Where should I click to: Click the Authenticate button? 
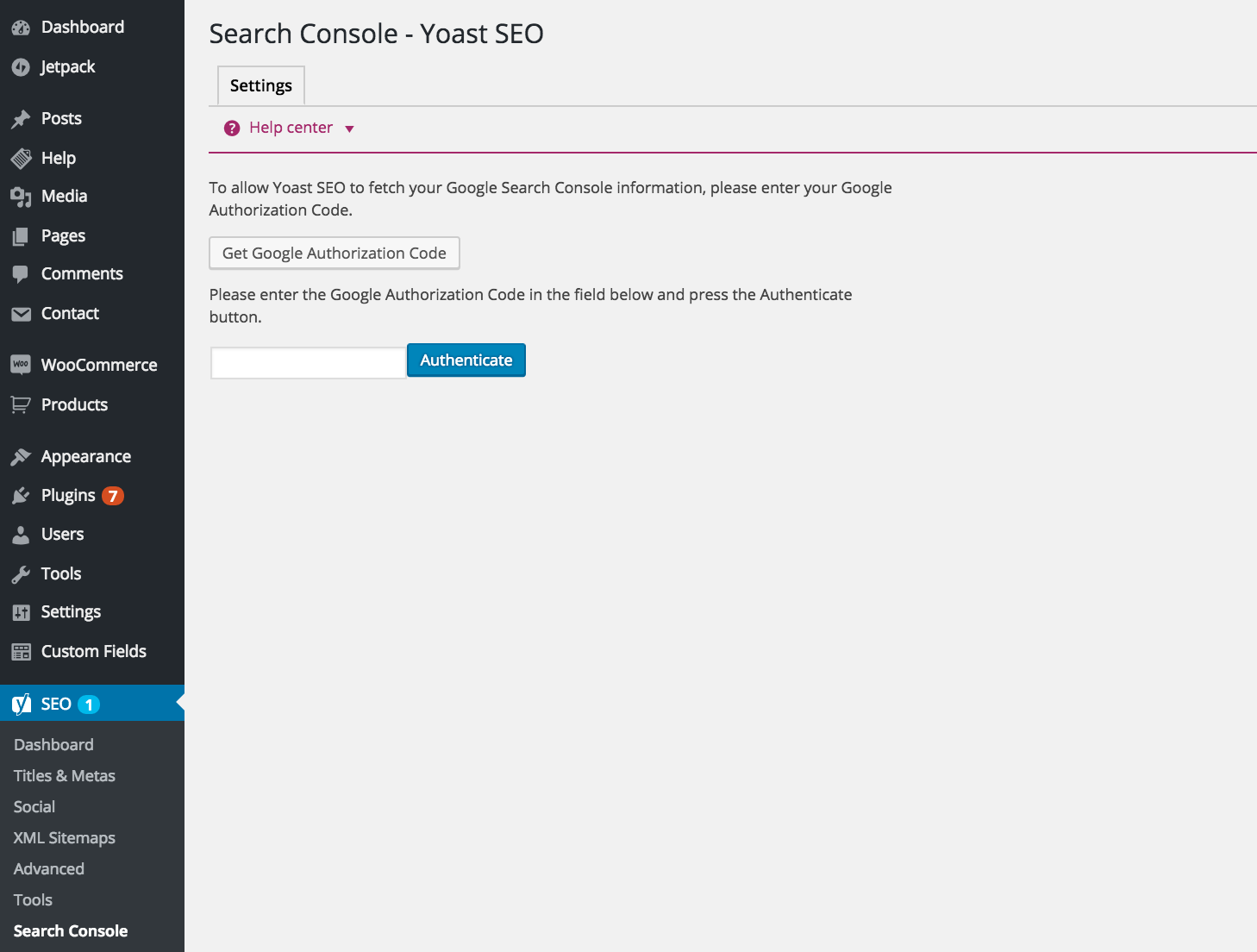coord(466,360)
